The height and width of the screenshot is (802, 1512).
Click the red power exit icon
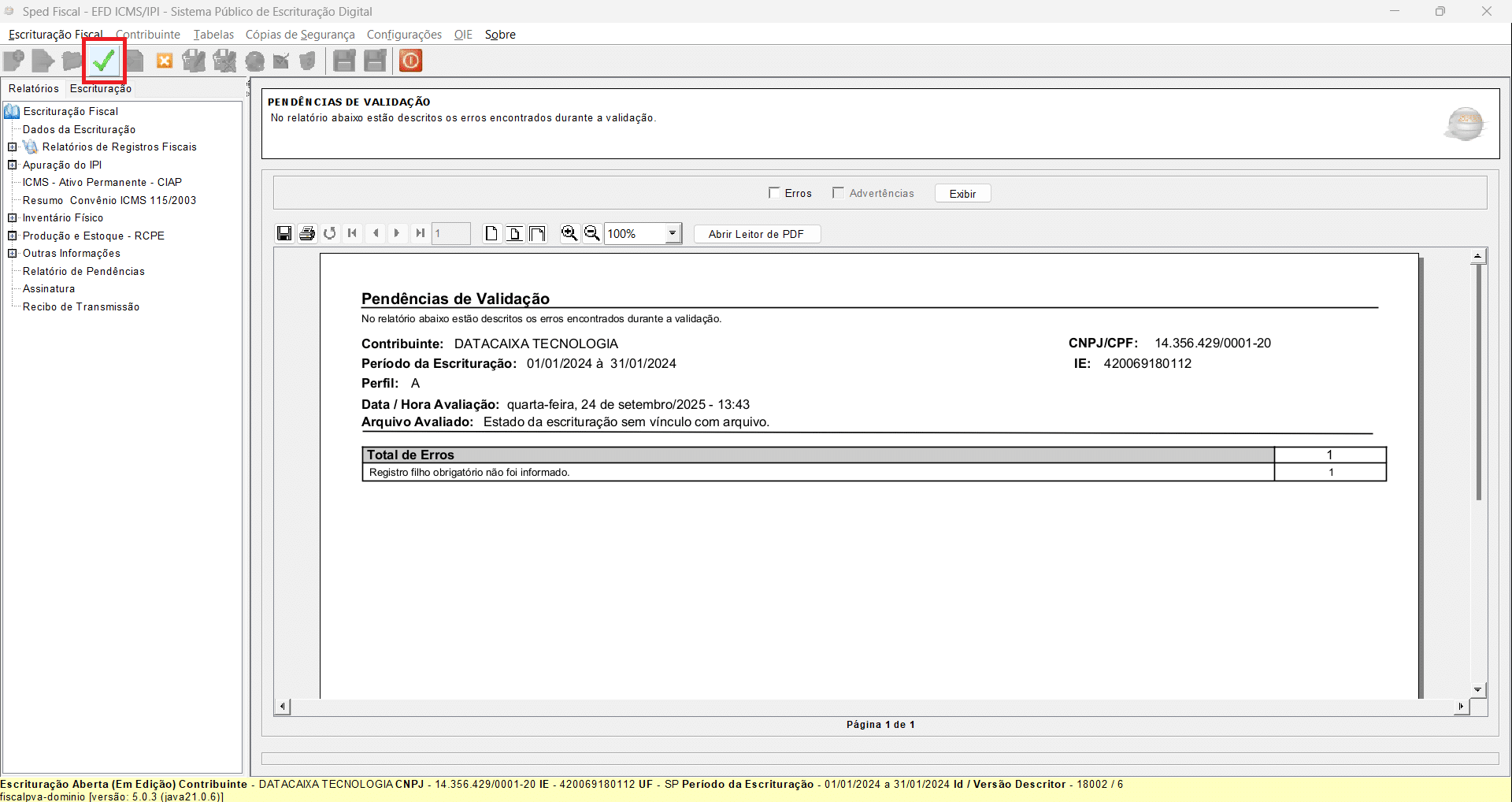click(410, 61)
